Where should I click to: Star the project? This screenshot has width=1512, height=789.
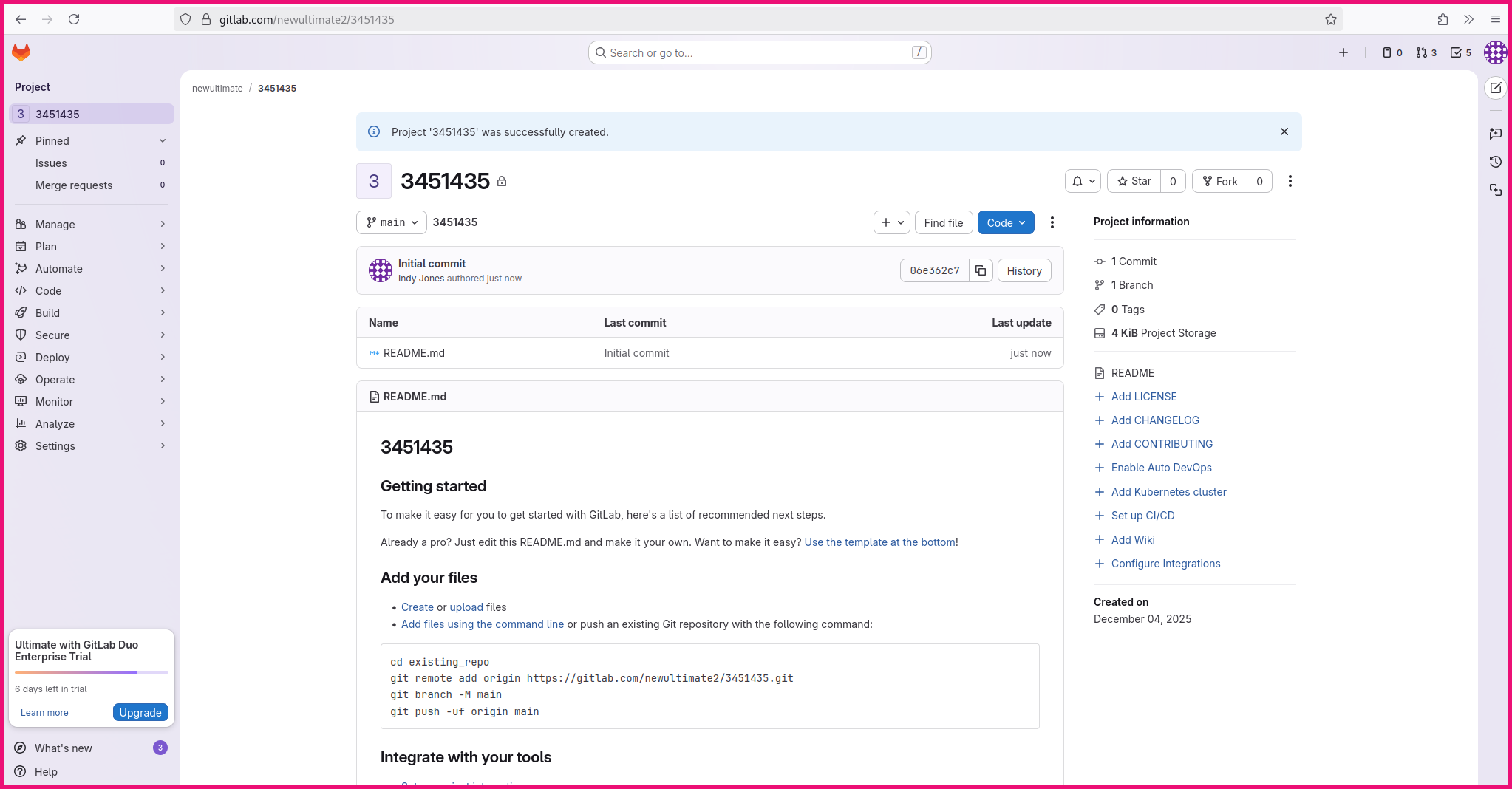tap(1134, 181)
